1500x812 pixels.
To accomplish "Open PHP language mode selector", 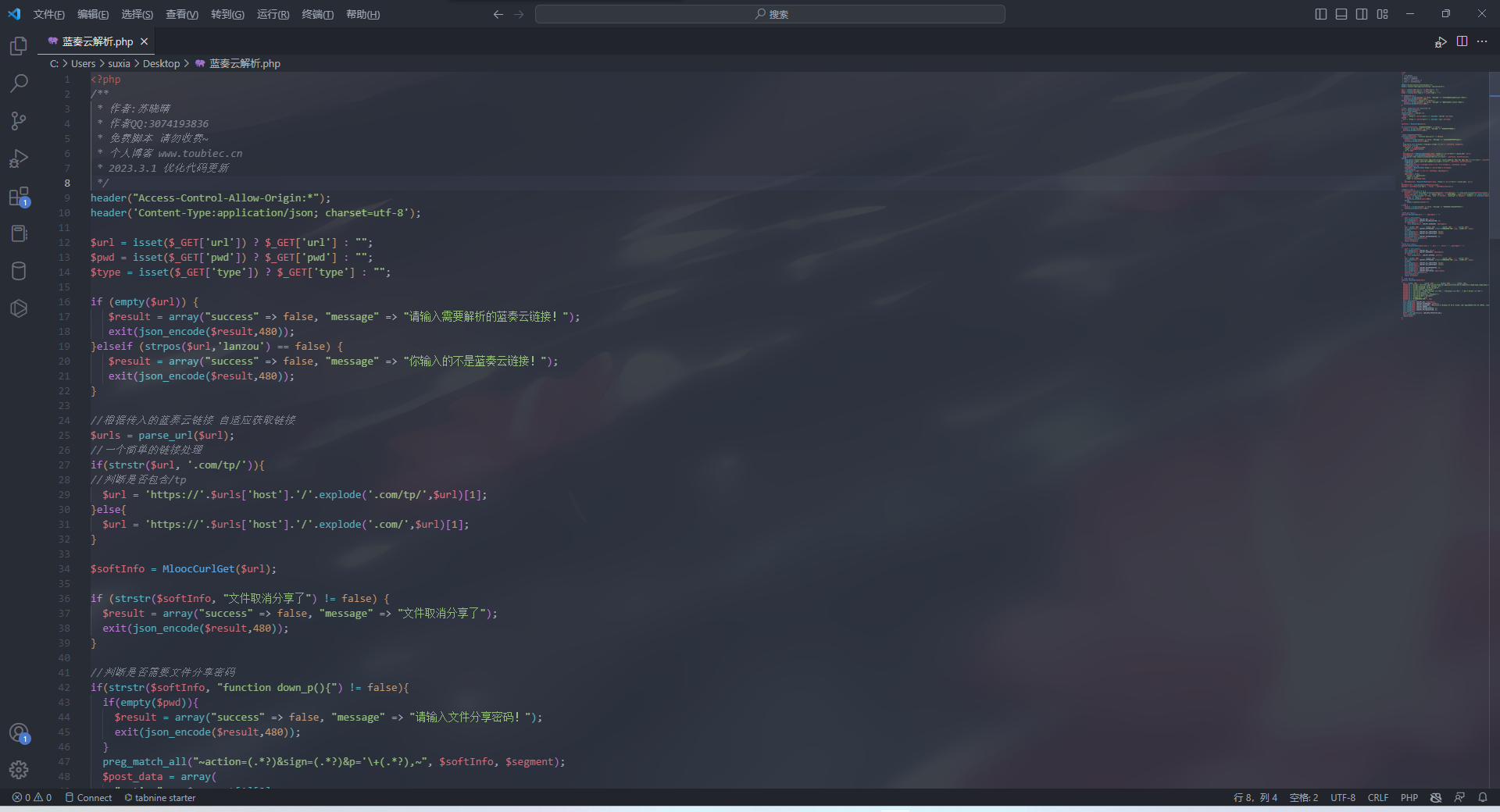I will 1409,797.
